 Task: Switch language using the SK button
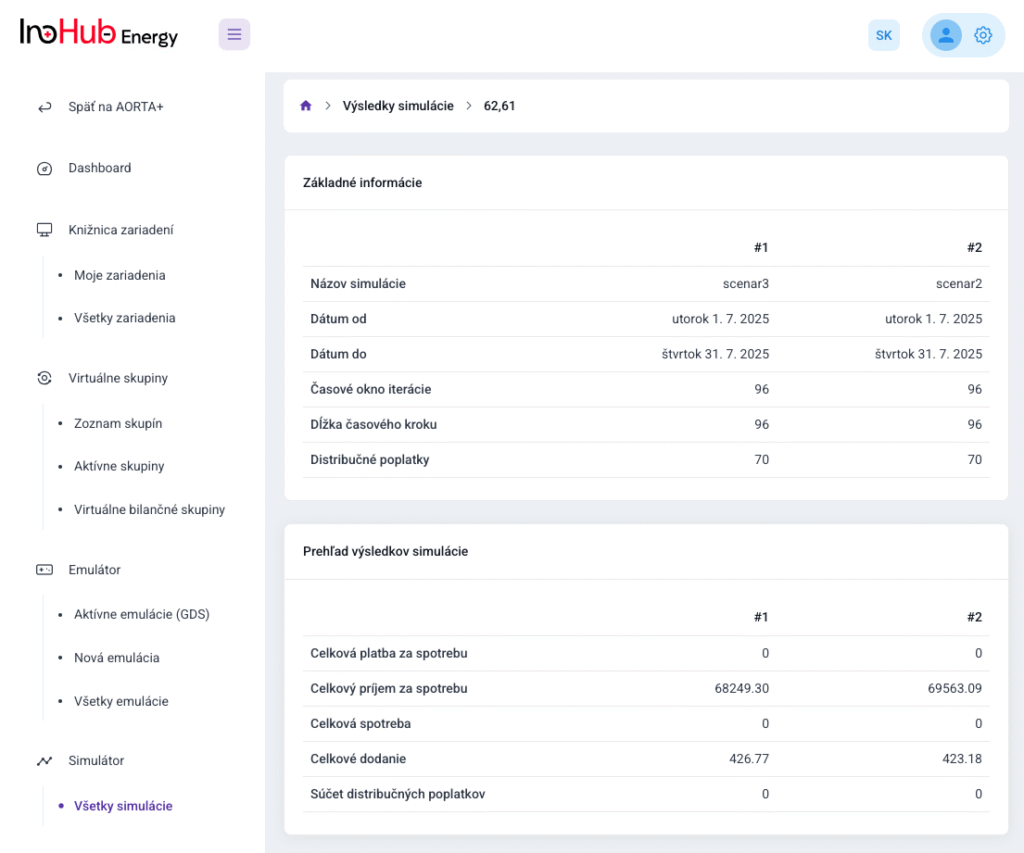[x=884, y=35]
